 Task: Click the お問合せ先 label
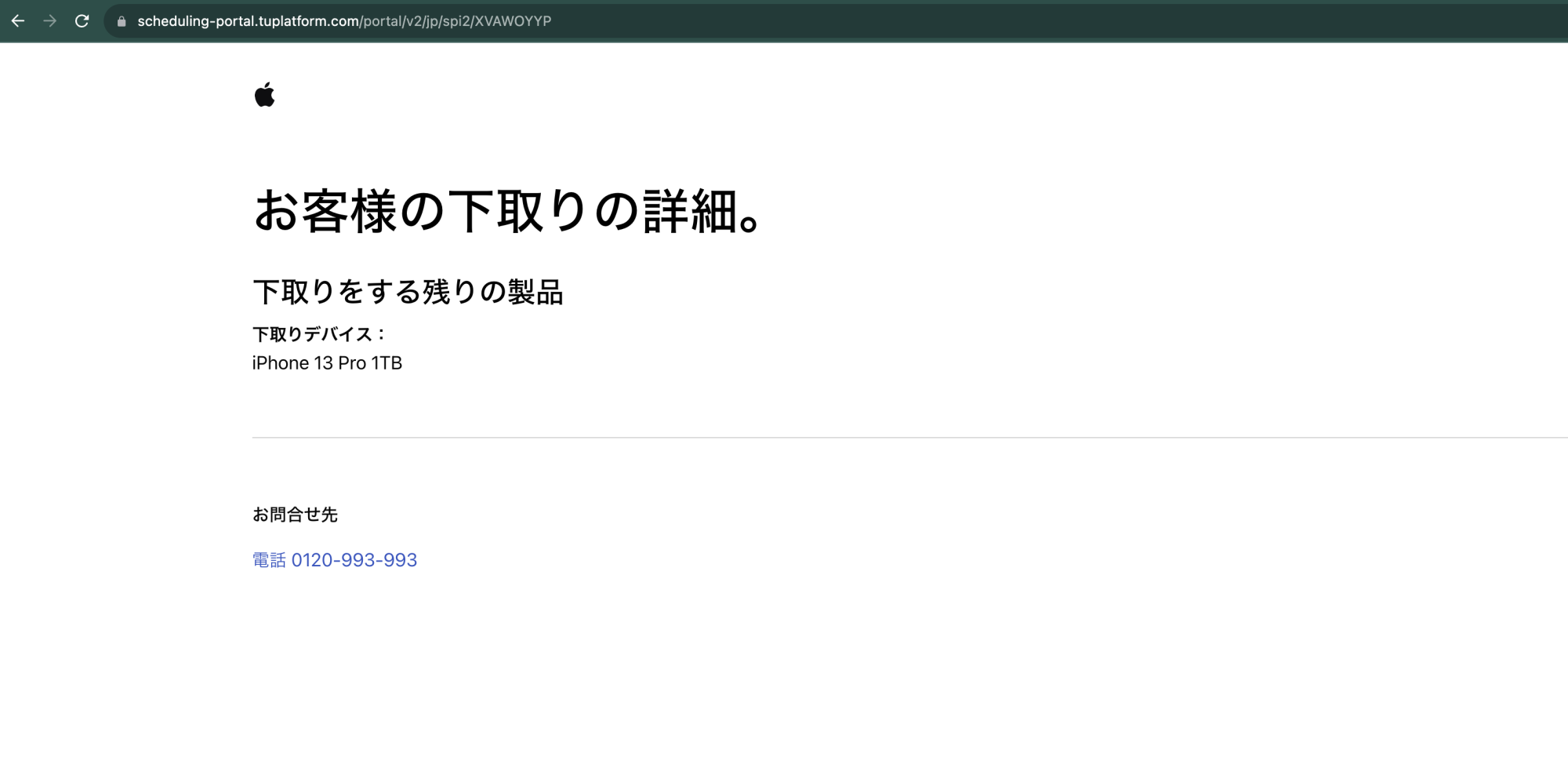click(295, 515)
